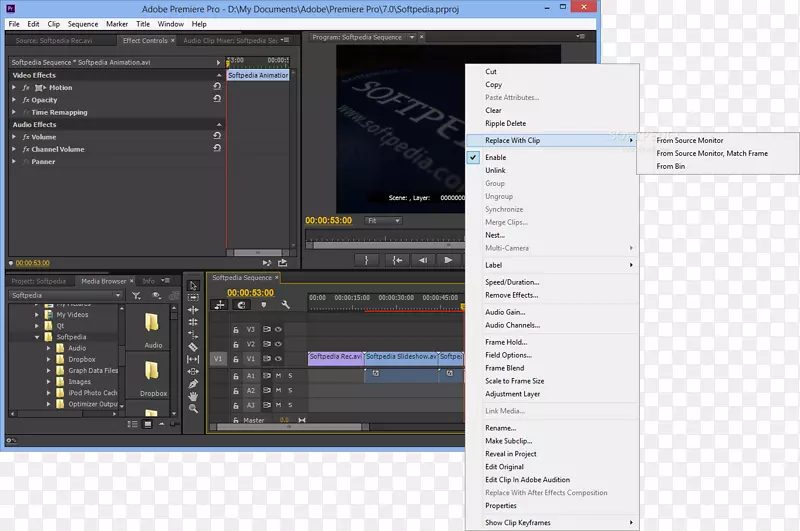Open the Marker menu
The image size is (800, 531).
117,24
